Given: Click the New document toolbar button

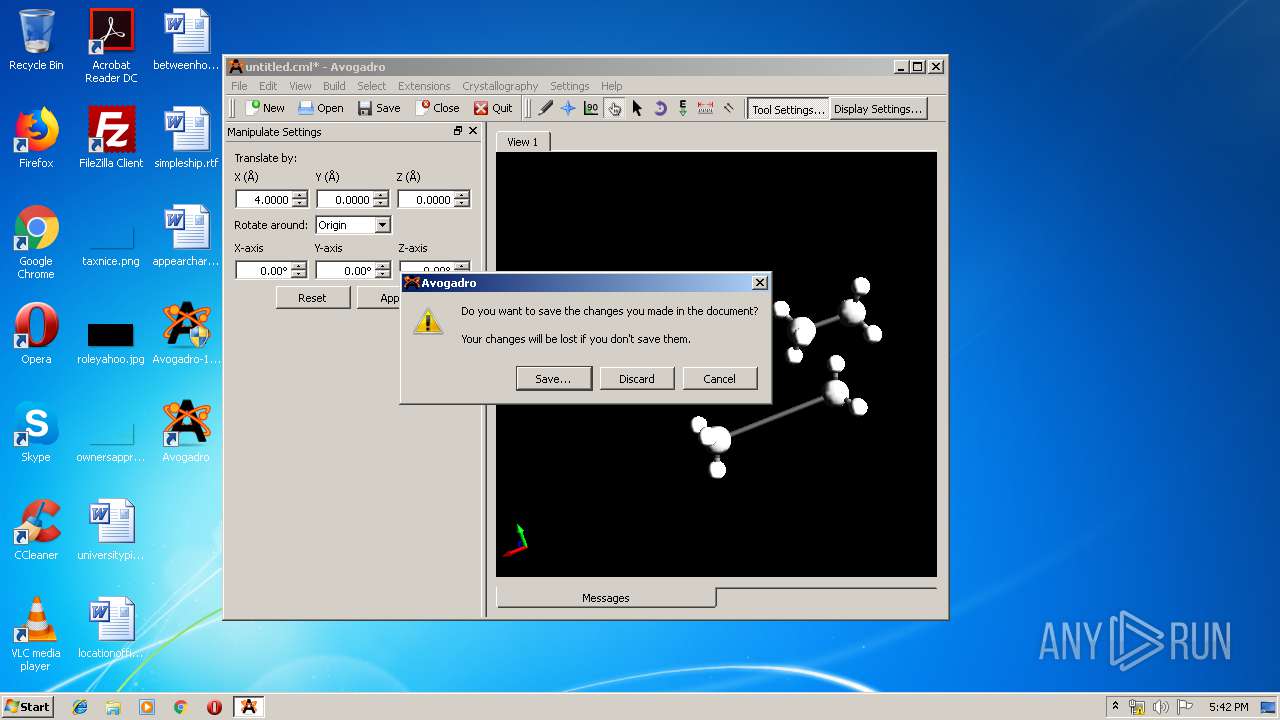Looking at the screenshot, I should click(x=266, y=108).
